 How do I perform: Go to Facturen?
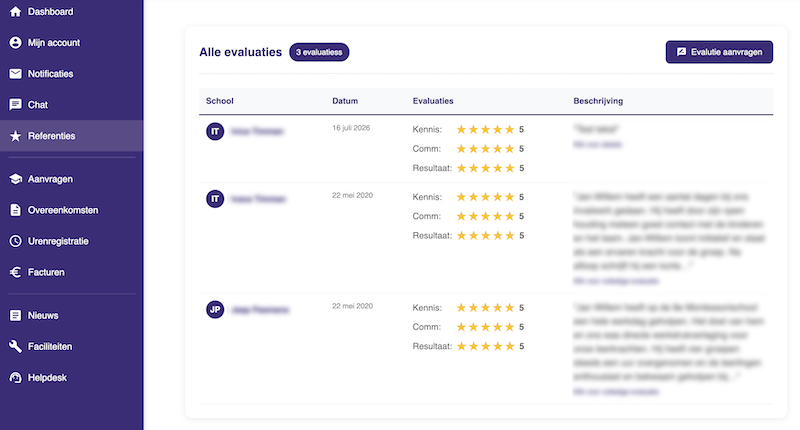[71, 272]
